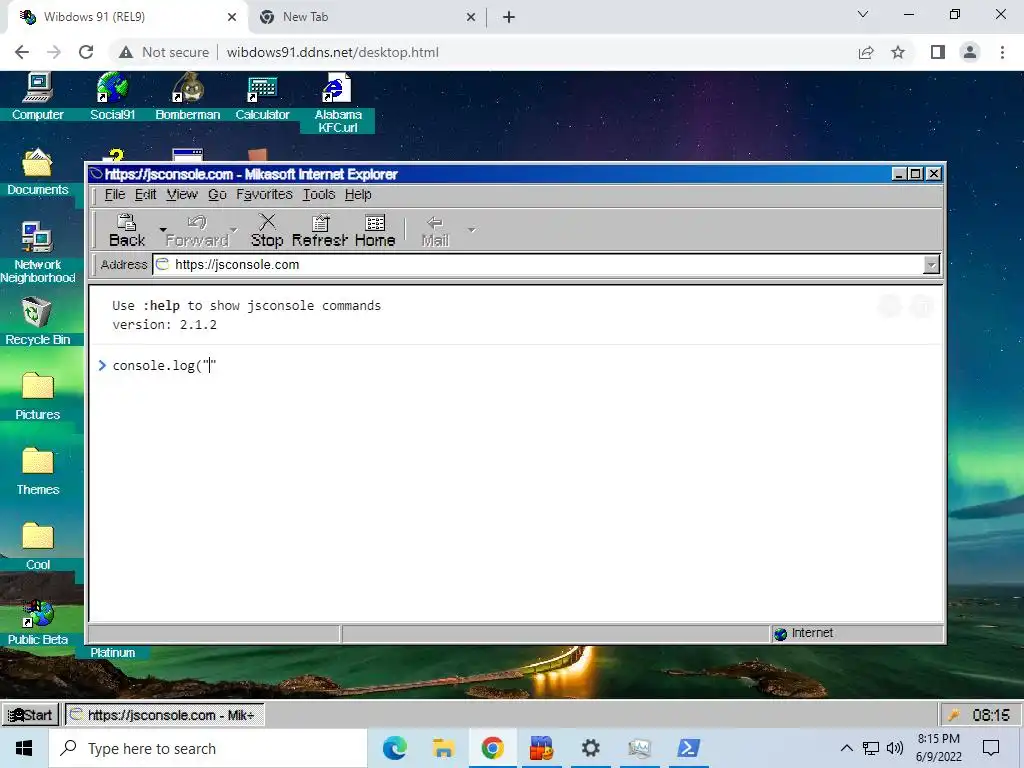Image resolution: width=1024 pixels, height=768 pixels.
Task: Maximize the Mikasoft Internet Explorer window
Action: 916,174
